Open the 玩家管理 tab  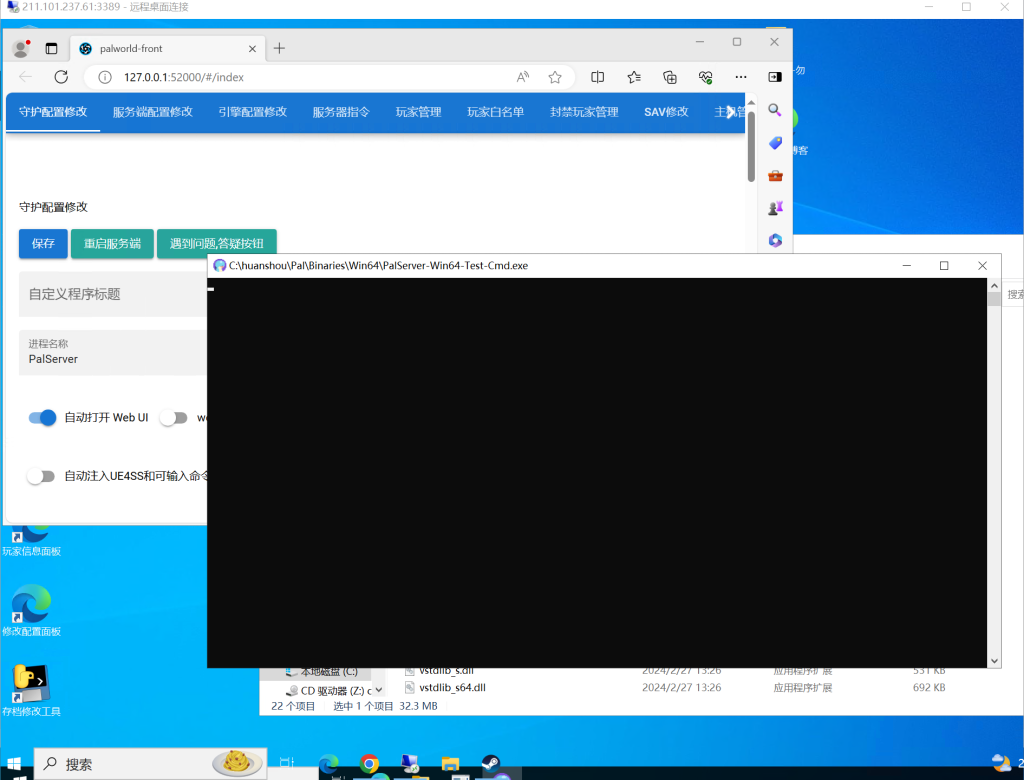(419, 112)
